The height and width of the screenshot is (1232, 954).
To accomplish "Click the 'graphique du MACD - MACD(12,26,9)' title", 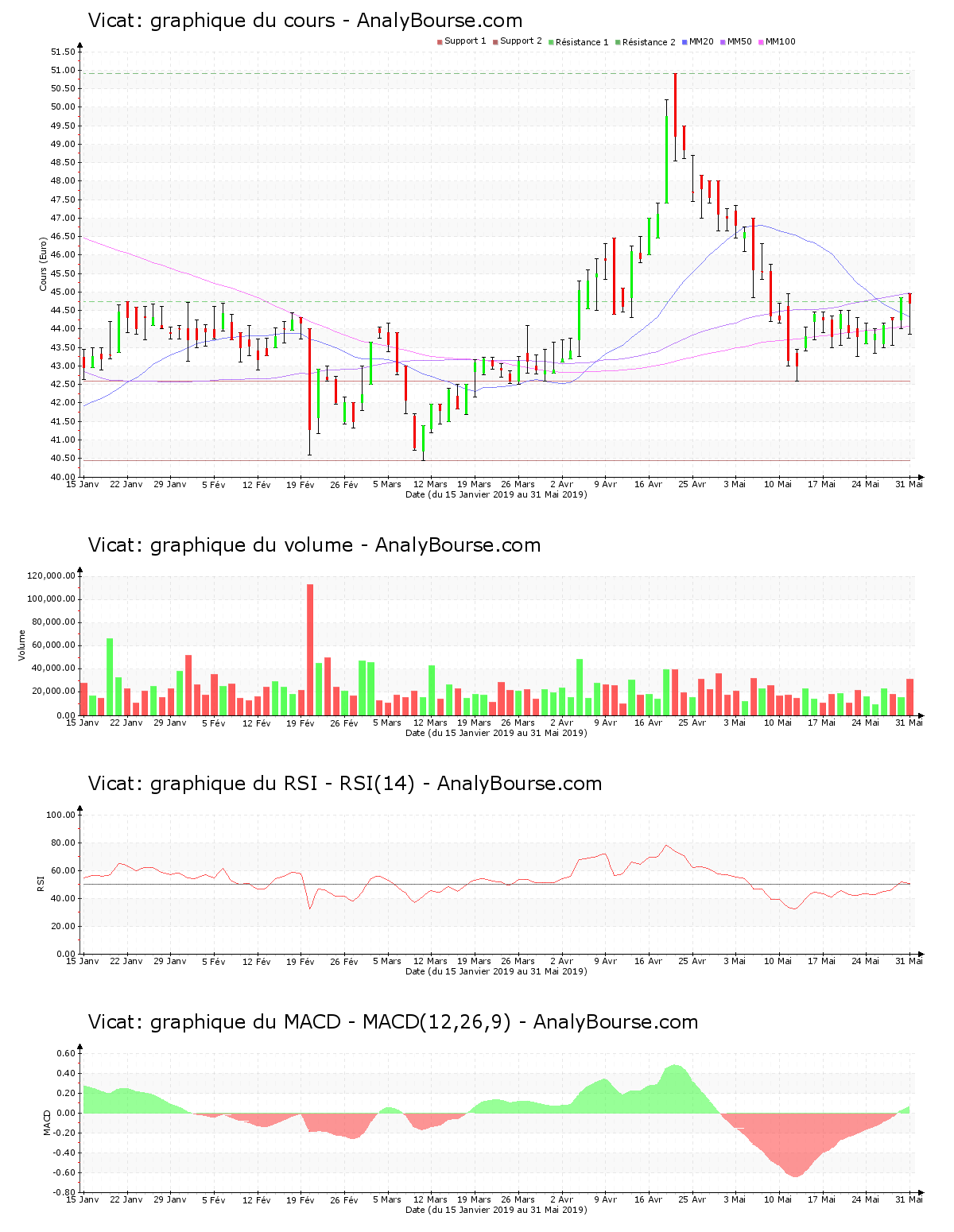I will coord(331,1022).
